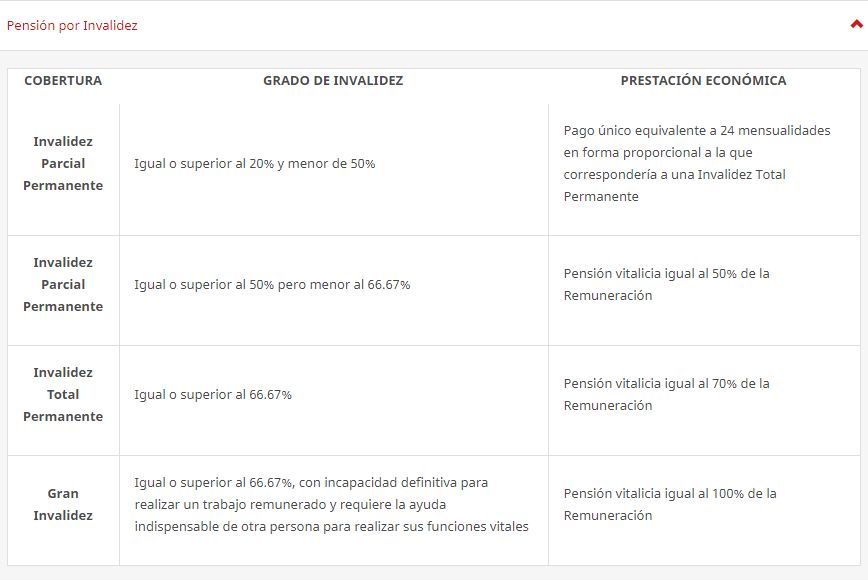Image resolution: width=868 pixels, height=580 pixels.
Task: Click the 100% de la Remuneración pension cell
Action: pyautogui.click(x=669, y=505)
